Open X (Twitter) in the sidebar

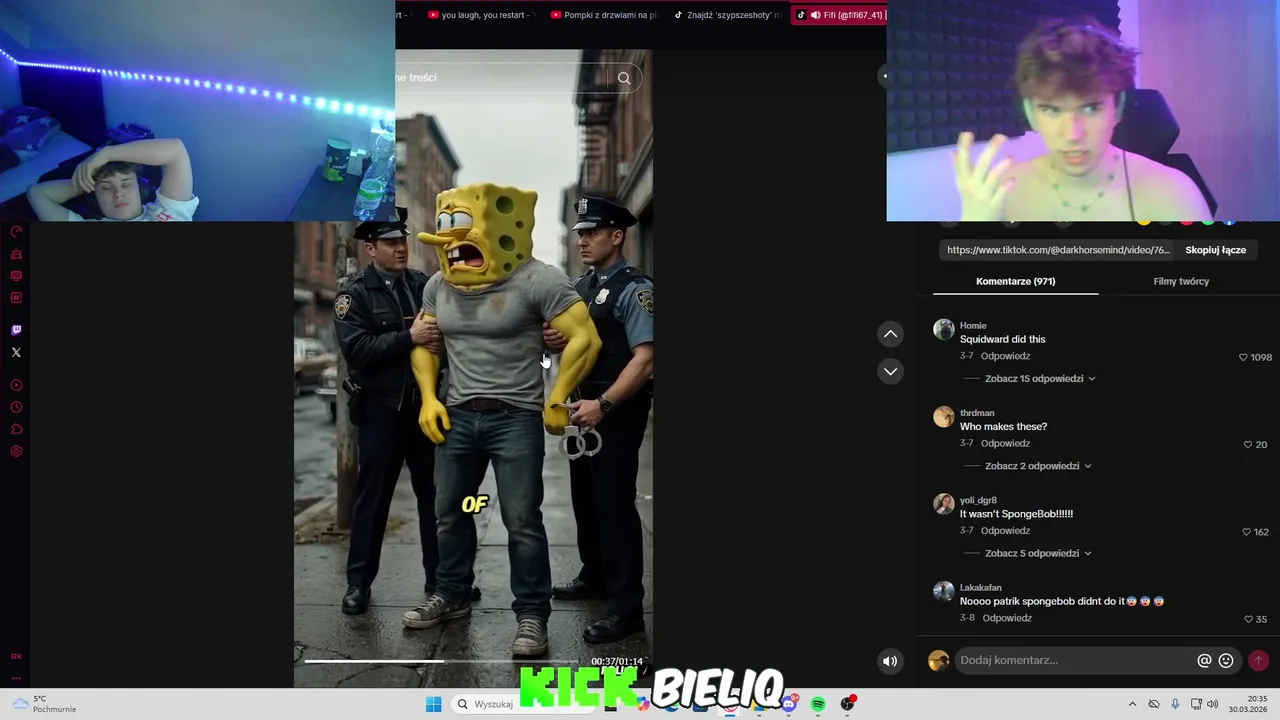click(16, 352)
